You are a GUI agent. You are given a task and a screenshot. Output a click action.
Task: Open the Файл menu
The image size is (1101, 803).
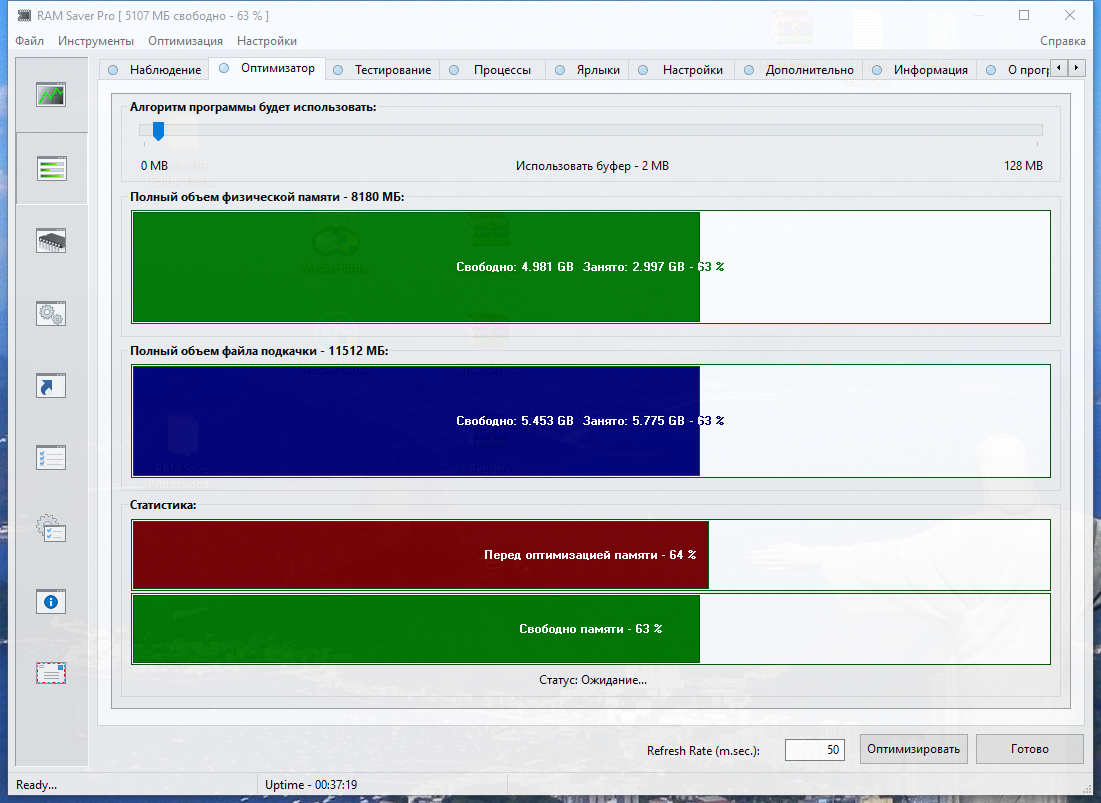[29, 41]
